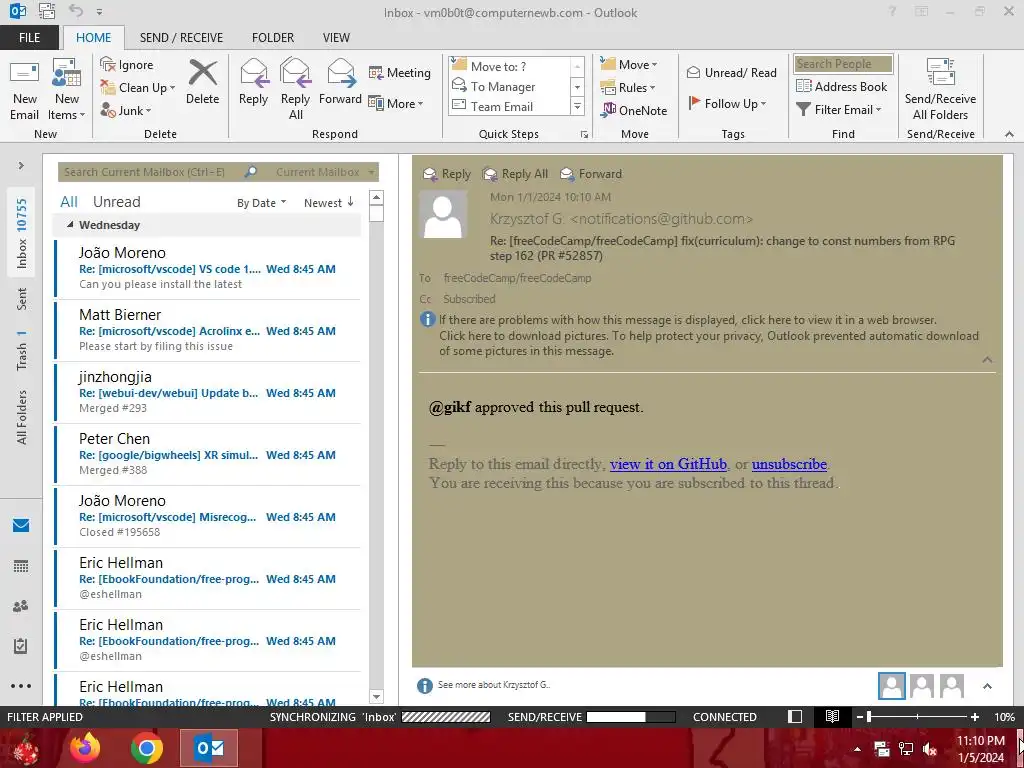Collapse the message header

(987, 360)
